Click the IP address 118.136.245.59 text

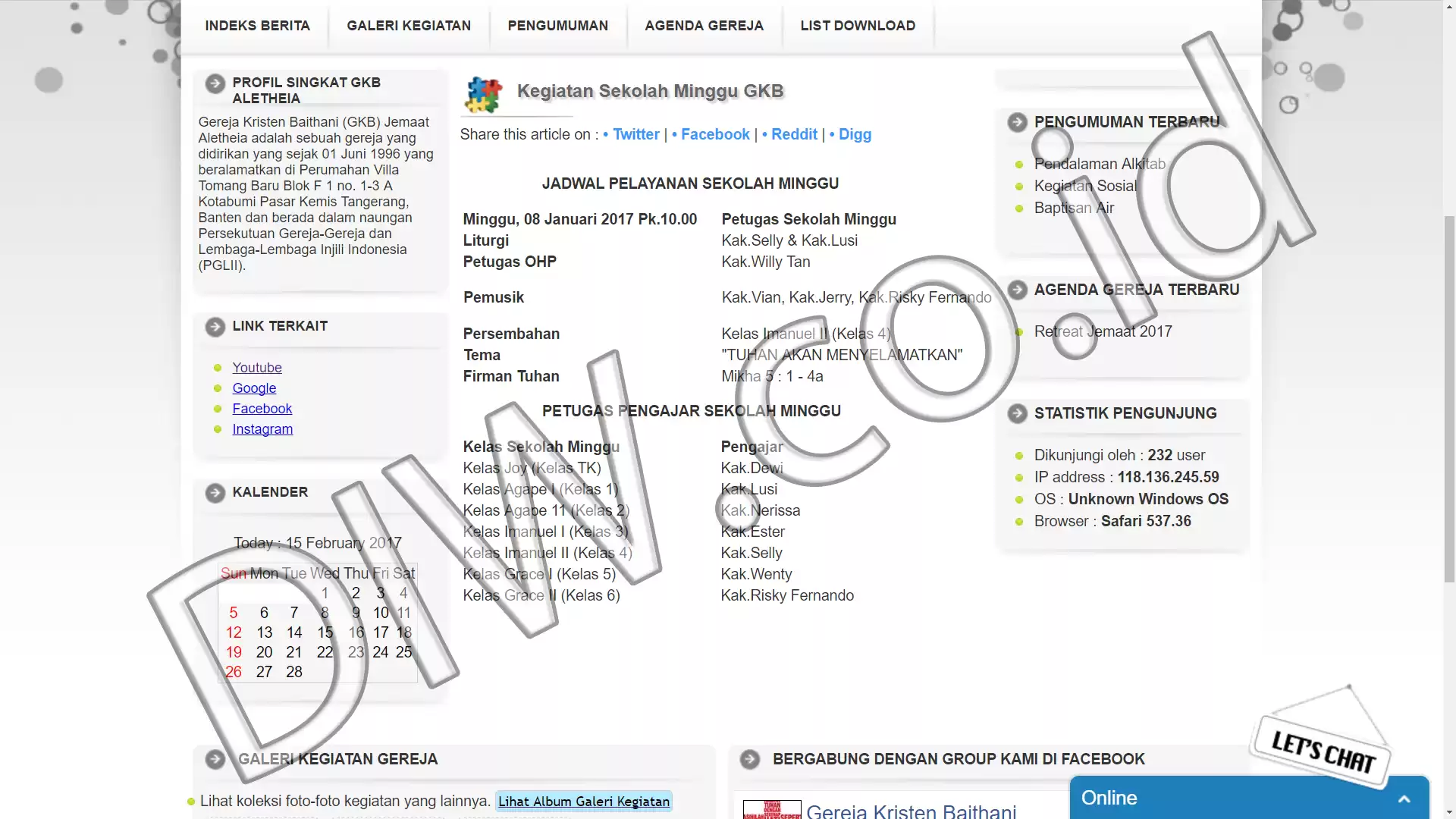tap(1168, 477)
